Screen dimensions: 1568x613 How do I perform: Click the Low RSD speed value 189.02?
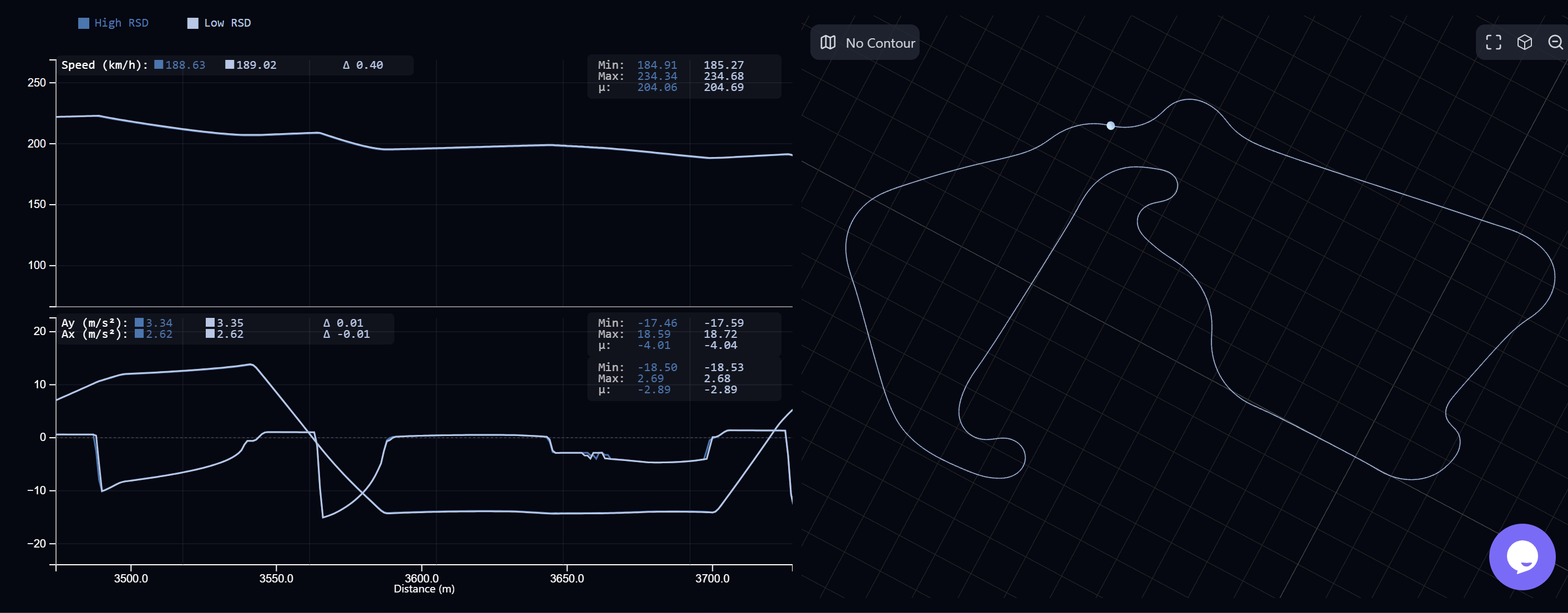click(x=256, y=65)
